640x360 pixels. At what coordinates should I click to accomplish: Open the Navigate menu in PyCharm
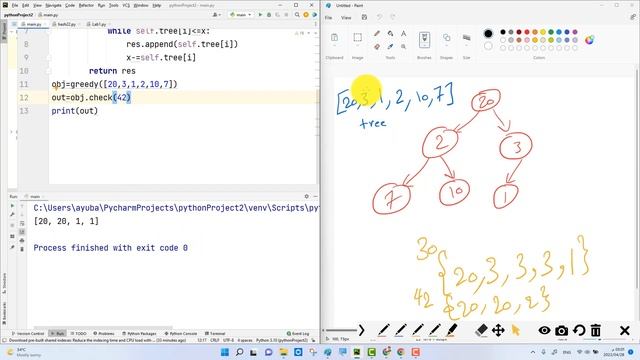pos(53,5)
